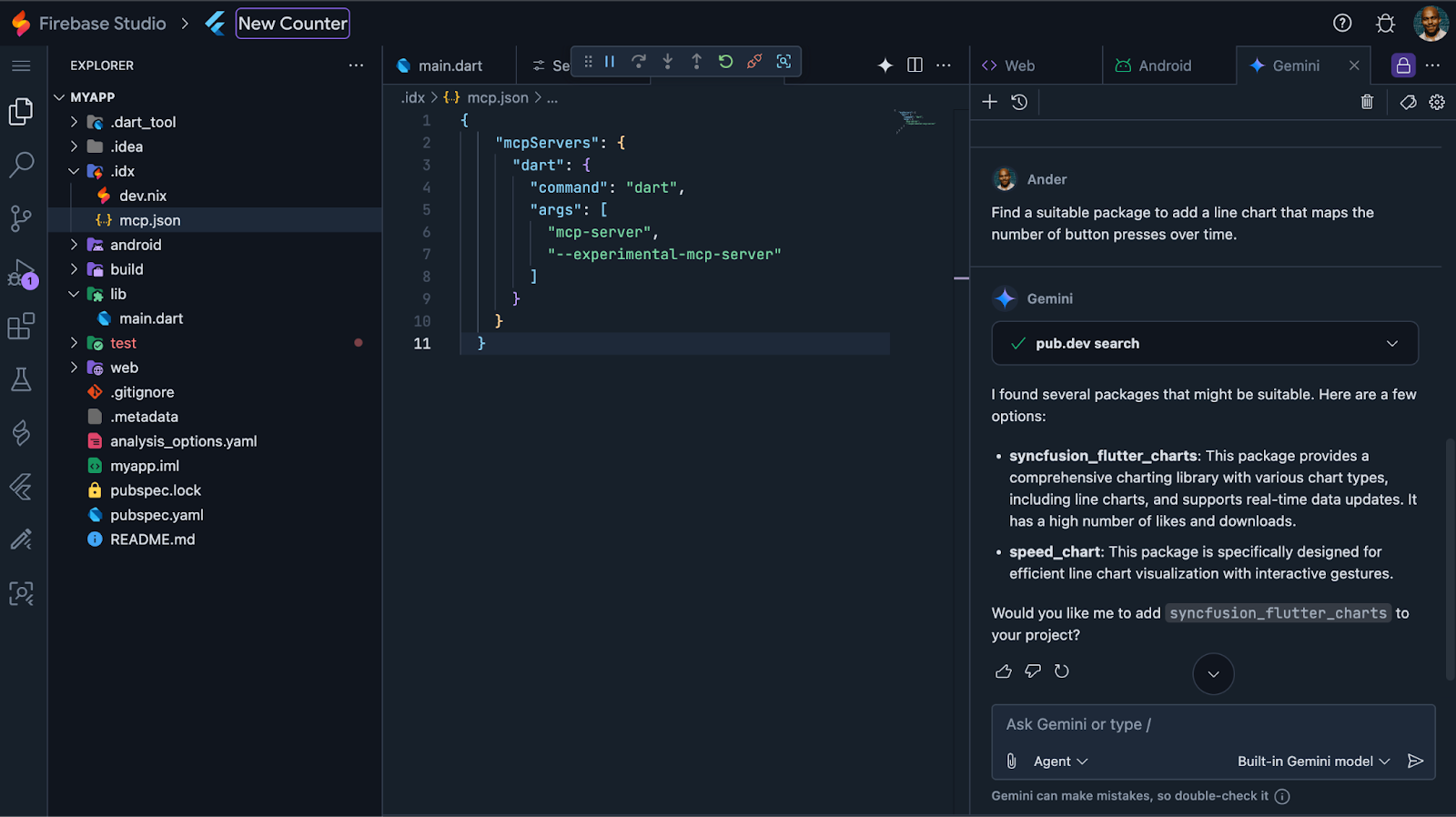Toggle the sidebar with hamburger menu
The height and width of the screenshot is (817, 1456).
point(21,66)
